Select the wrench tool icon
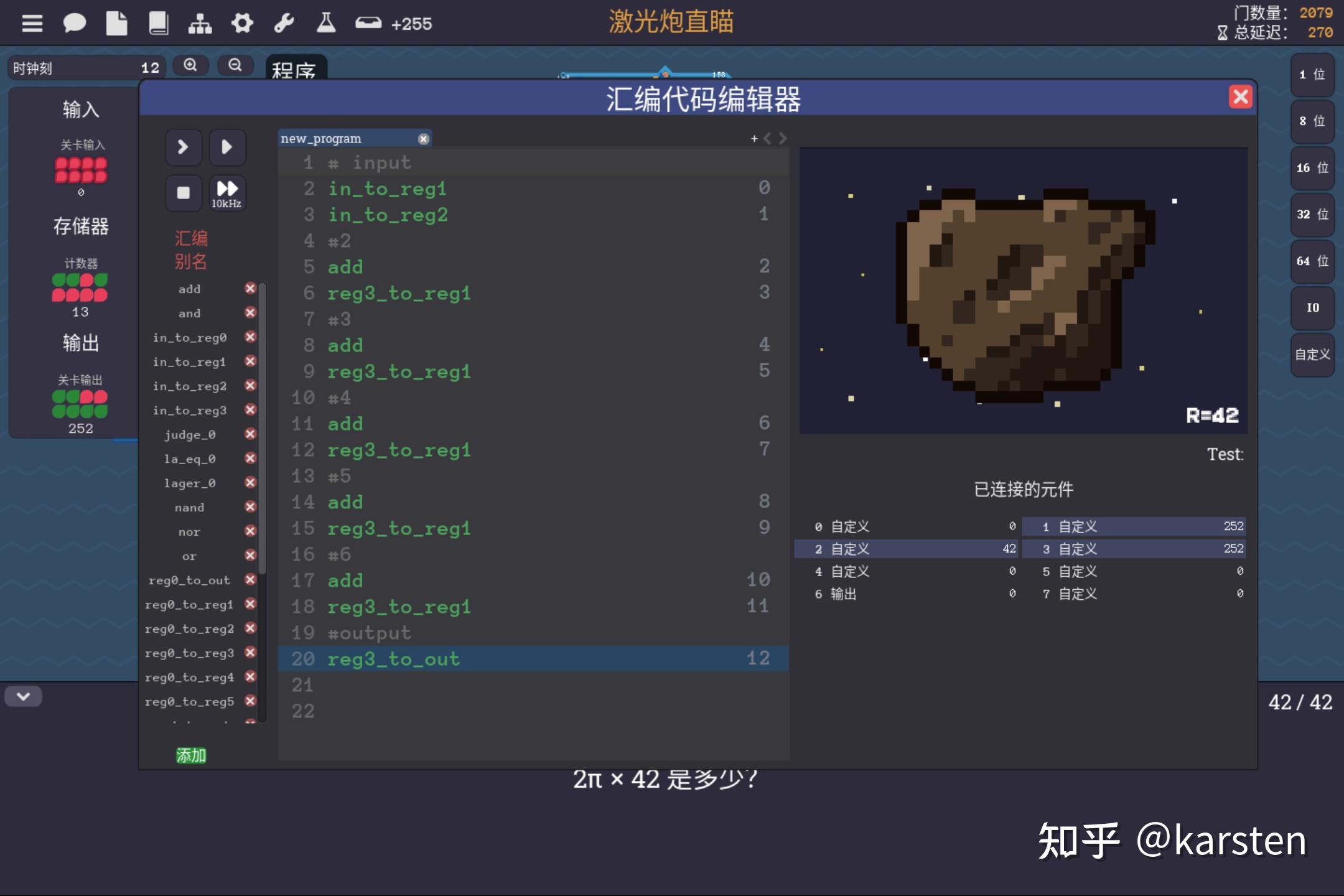Screen dimensions: 1344x896 coord(284,22)
